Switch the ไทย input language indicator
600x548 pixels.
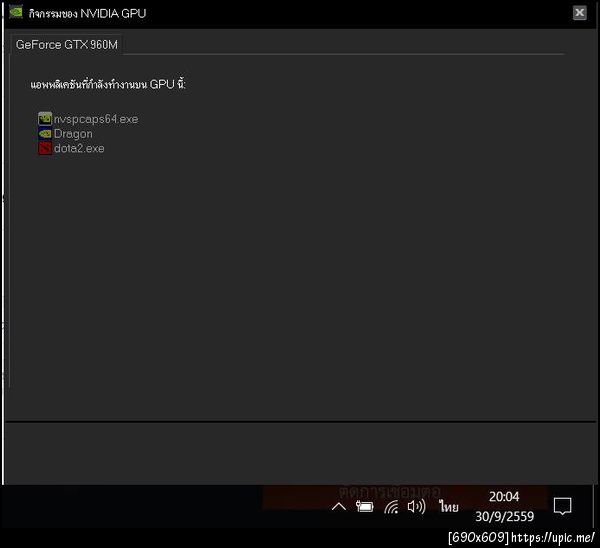coord(448,507)
